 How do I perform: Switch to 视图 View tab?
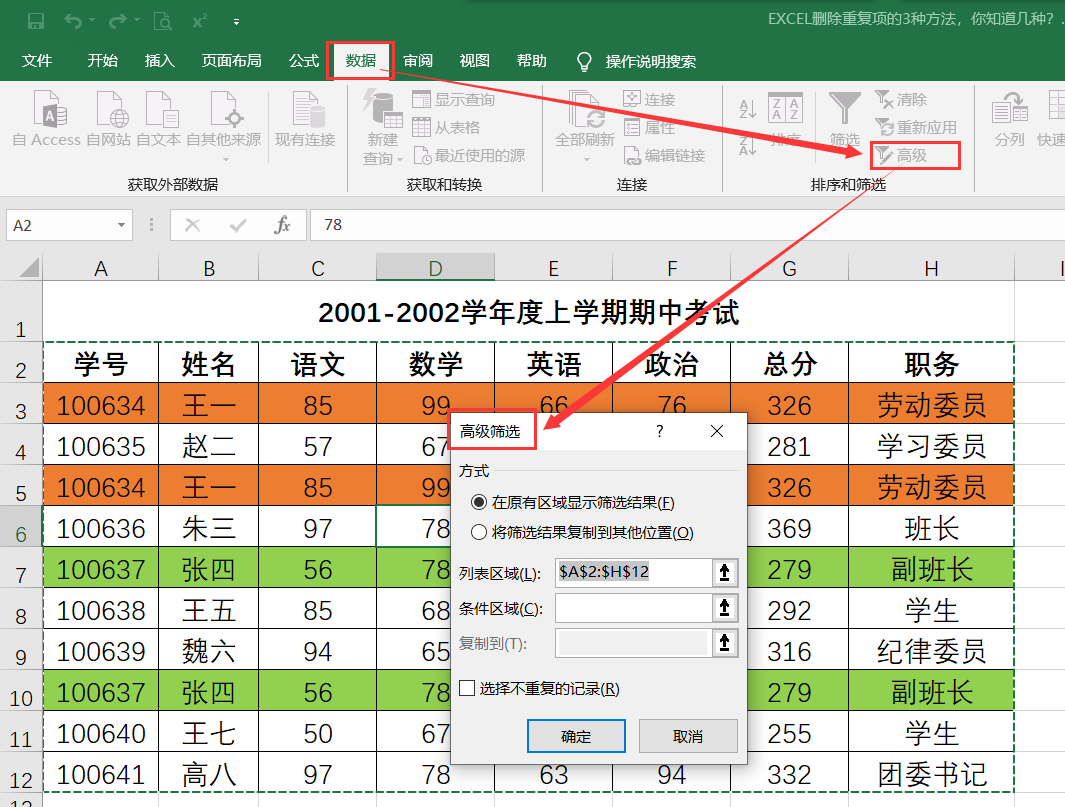click(475, 60)
